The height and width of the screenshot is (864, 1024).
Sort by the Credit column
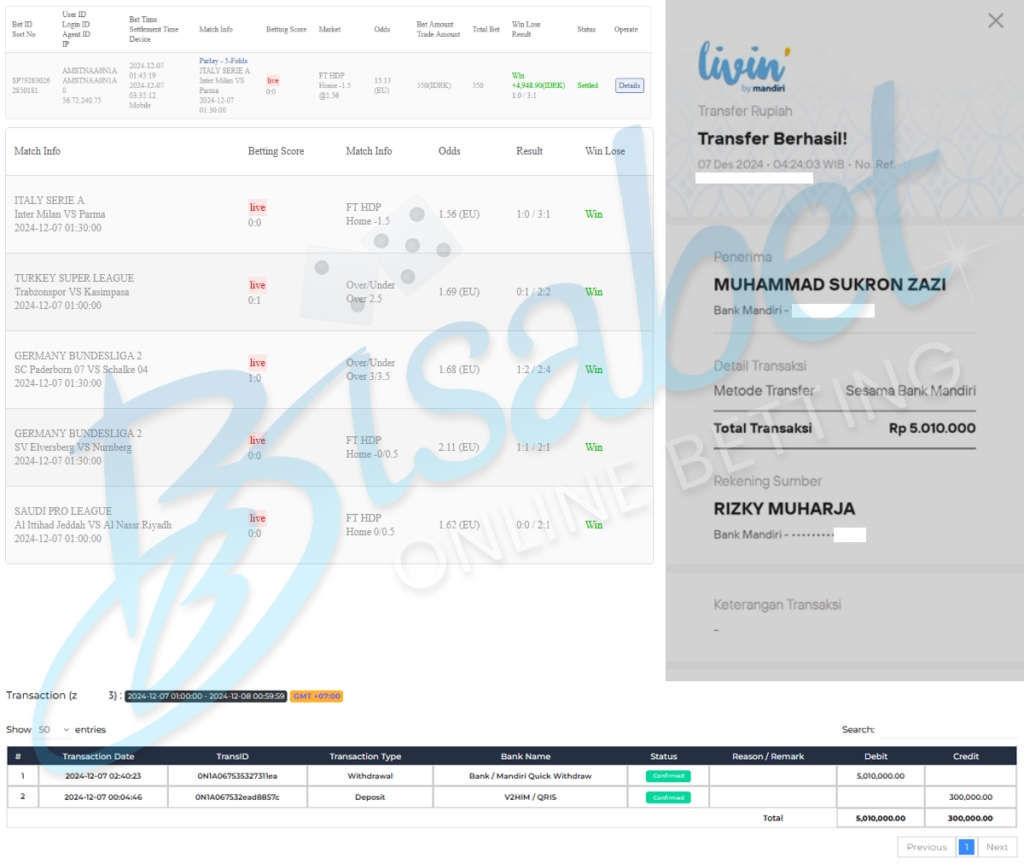966,756
